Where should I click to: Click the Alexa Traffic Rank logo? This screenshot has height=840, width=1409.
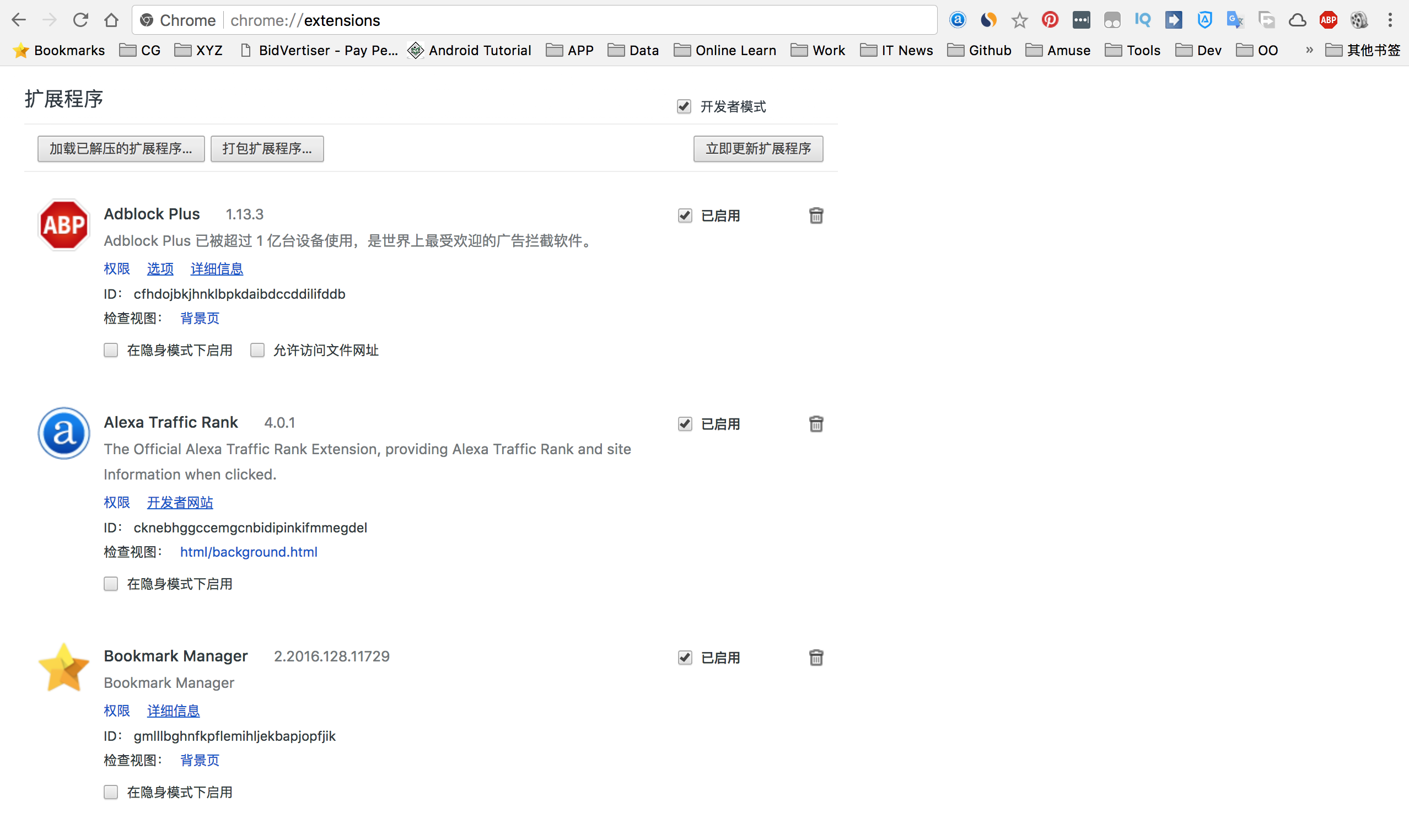64,433
